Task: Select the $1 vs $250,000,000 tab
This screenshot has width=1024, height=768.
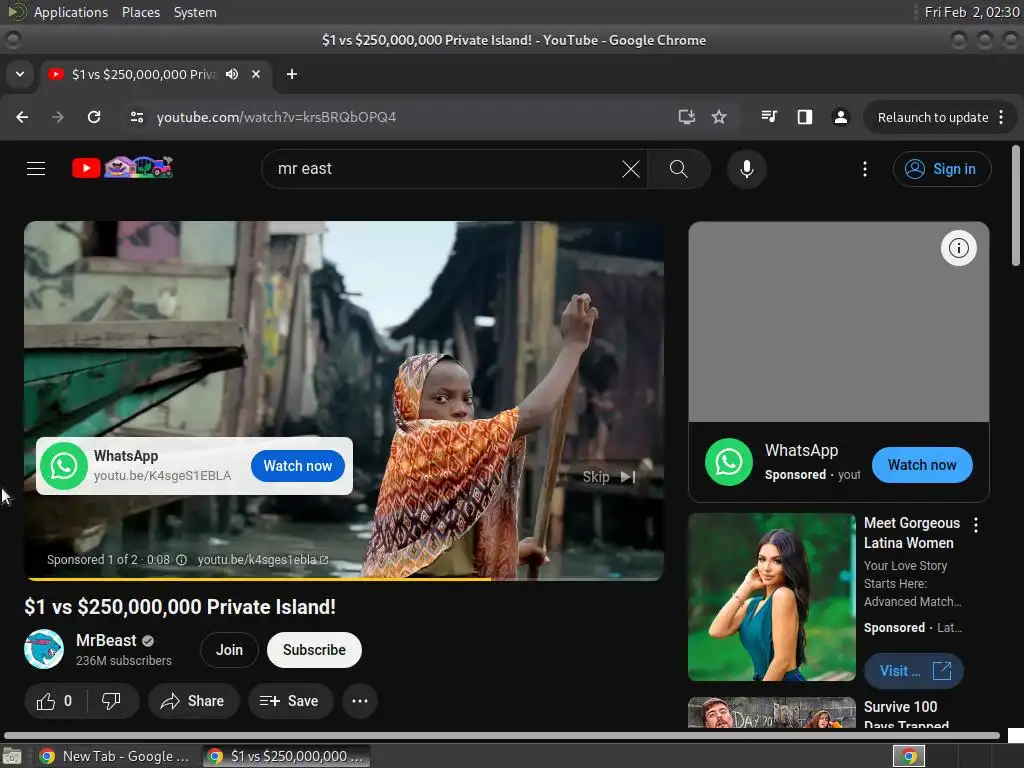Action: point(142,74)
